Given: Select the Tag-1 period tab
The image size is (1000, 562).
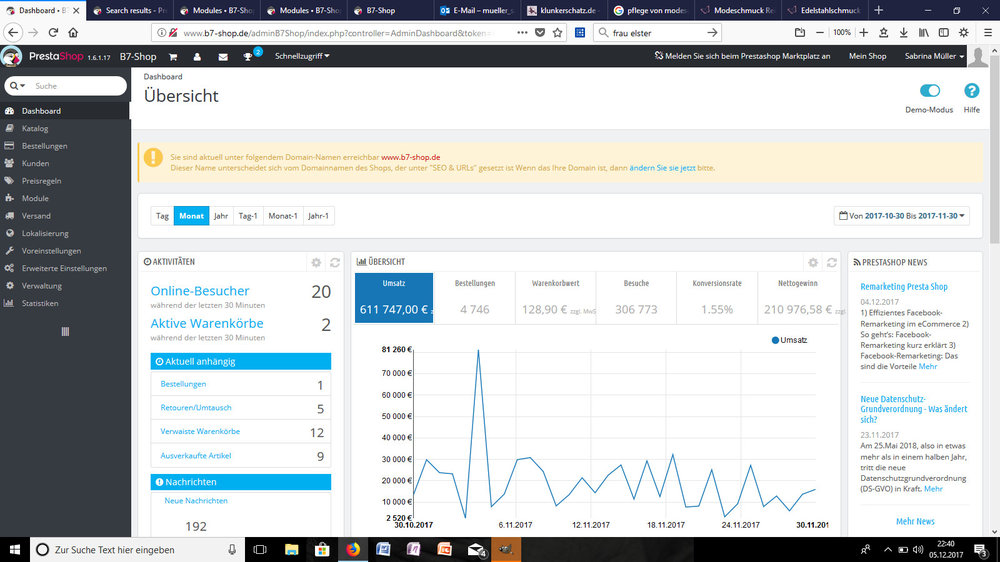Looking at the screenshot, I should 248,216.
